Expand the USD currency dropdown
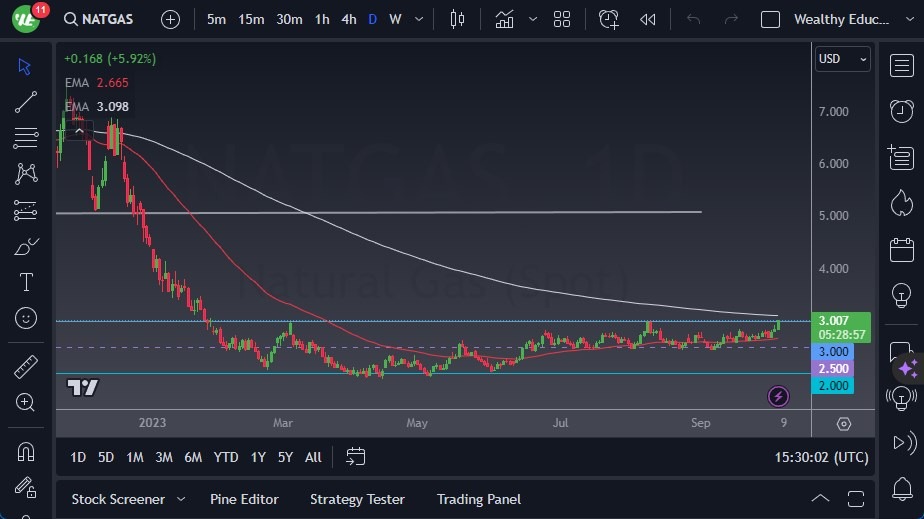 pyautogui.click(x=843, y=59)
